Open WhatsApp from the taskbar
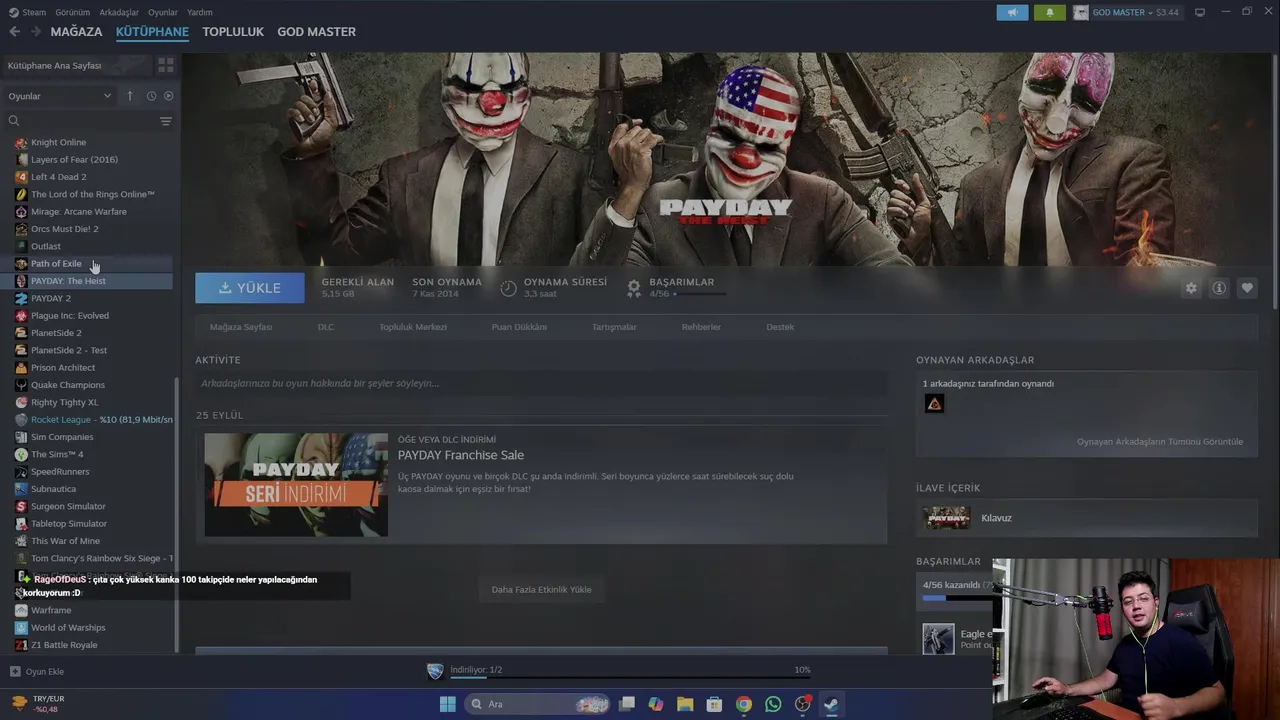Image resolution: width=1280 pixels, height=720 pixels. coord(772,704)
